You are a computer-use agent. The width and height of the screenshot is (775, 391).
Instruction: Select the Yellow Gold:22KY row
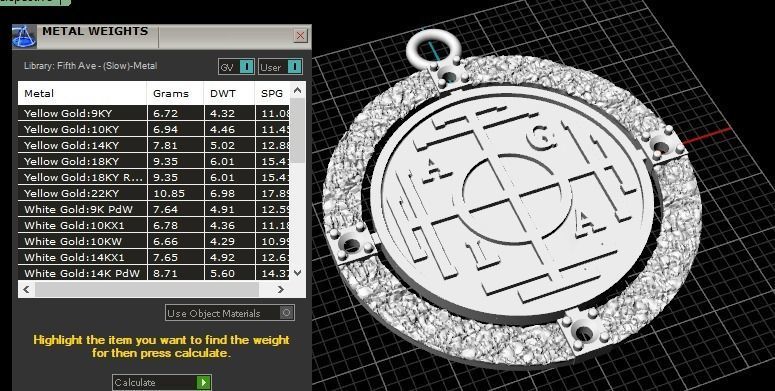(x=154, y=193)
